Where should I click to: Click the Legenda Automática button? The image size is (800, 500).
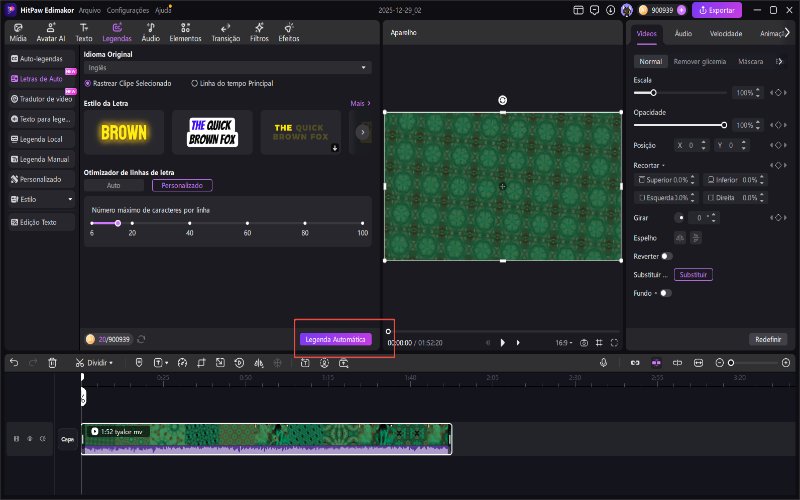pos(335,339)
